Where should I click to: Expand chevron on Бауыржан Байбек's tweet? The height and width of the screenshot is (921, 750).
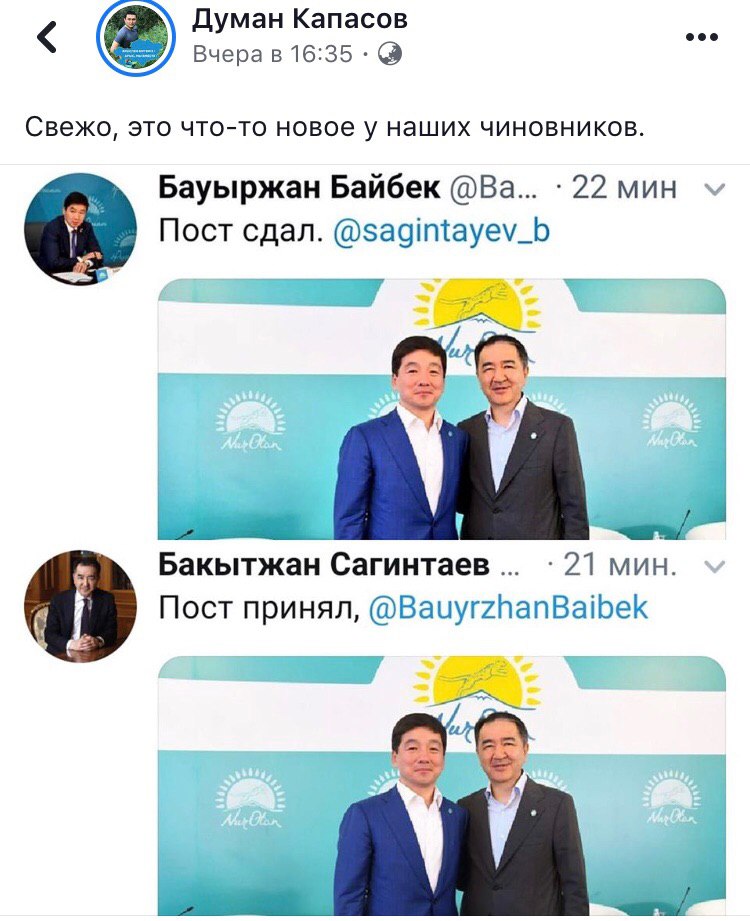(714, 190)
